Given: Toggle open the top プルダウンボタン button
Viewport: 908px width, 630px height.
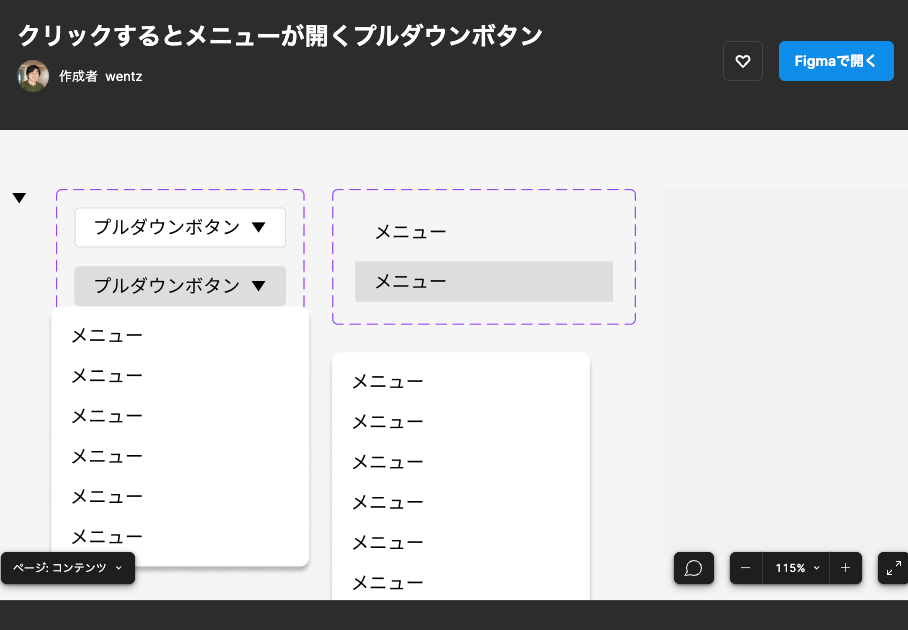Looking at the screenshot, I should (180, 227).
